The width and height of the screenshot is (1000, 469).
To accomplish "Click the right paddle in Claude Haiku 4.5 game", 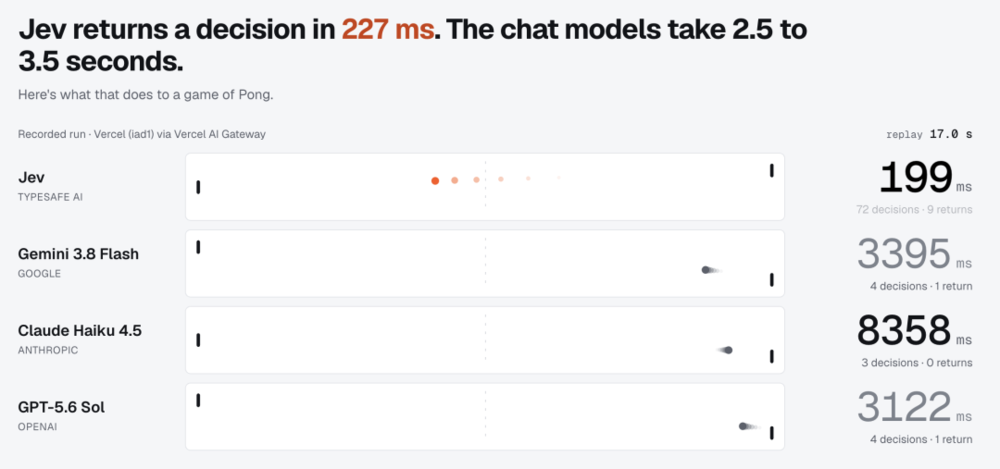I will (x=772, y=356).
